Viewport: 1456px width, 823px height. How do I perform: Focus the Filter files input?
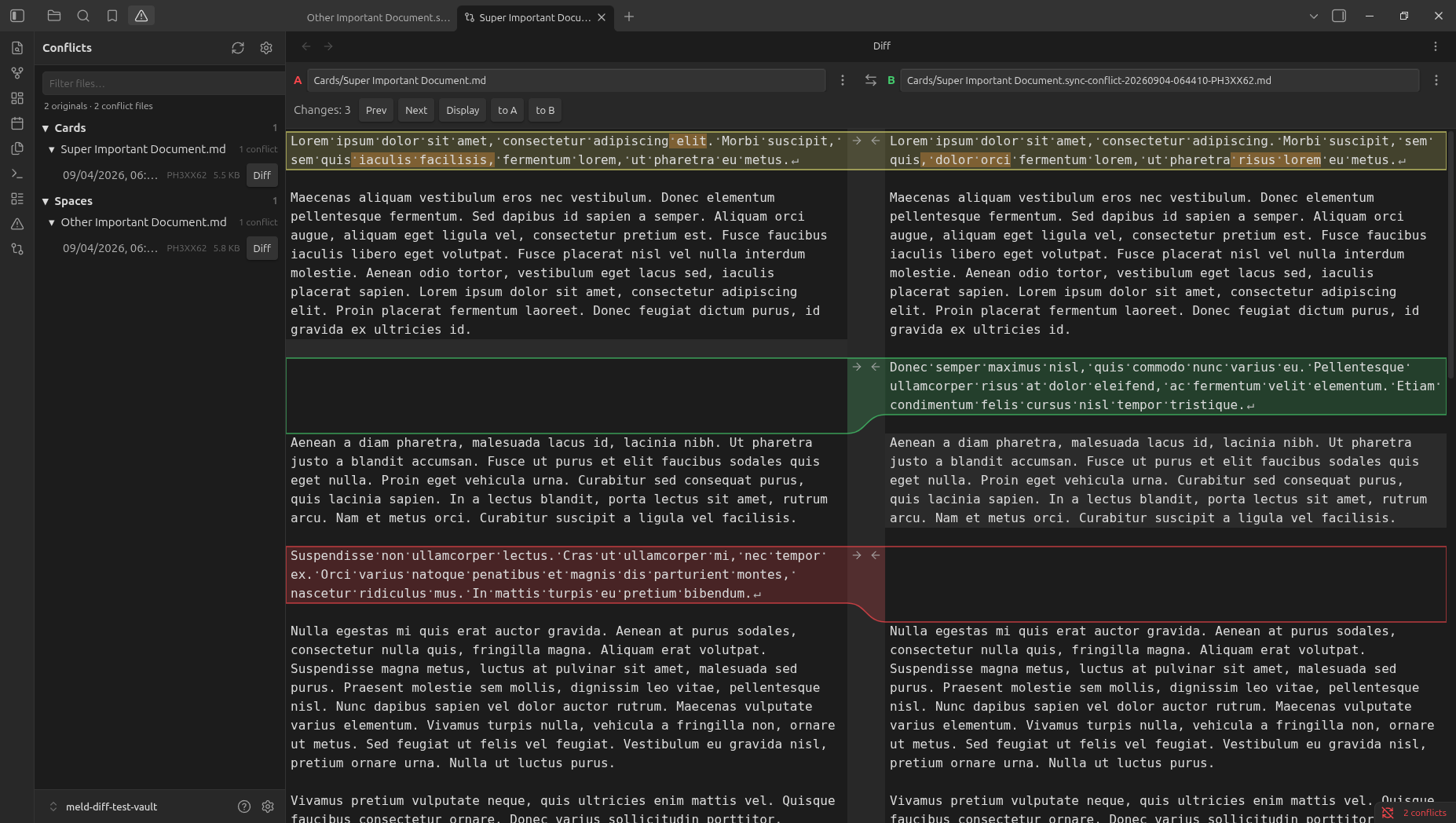coord(163,83)
